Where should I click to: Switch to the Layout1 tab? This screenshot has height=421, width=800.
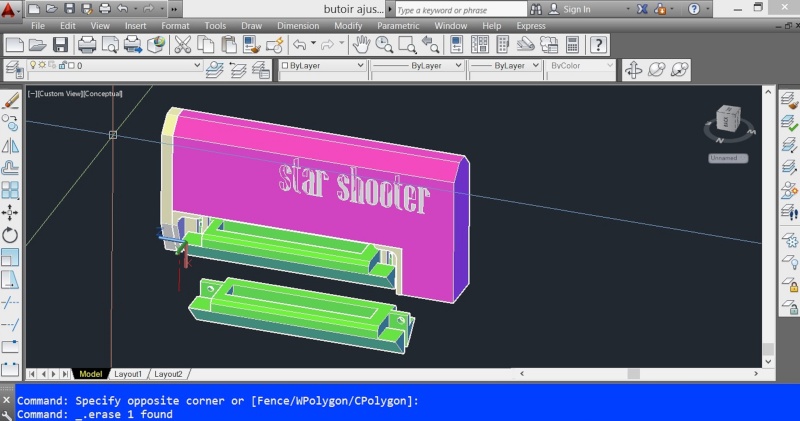(127, 374)
